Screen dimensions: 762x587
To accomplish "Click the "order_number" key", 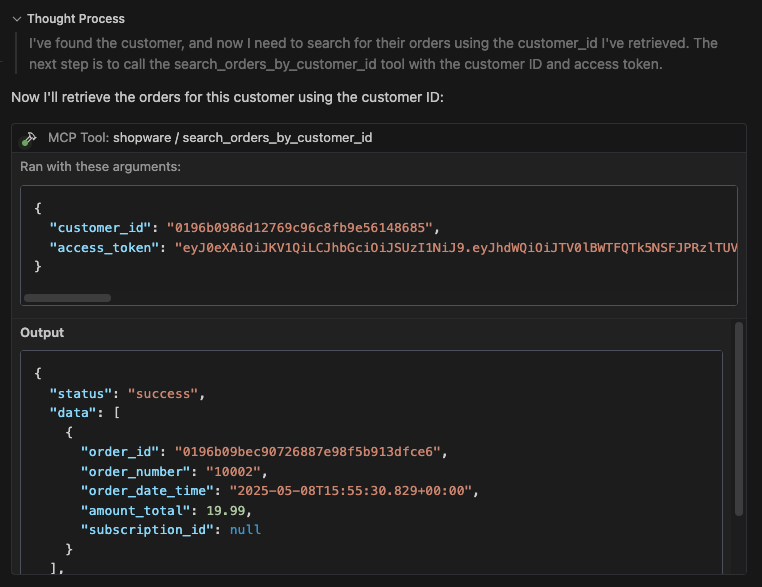I will tap(136, 472).
